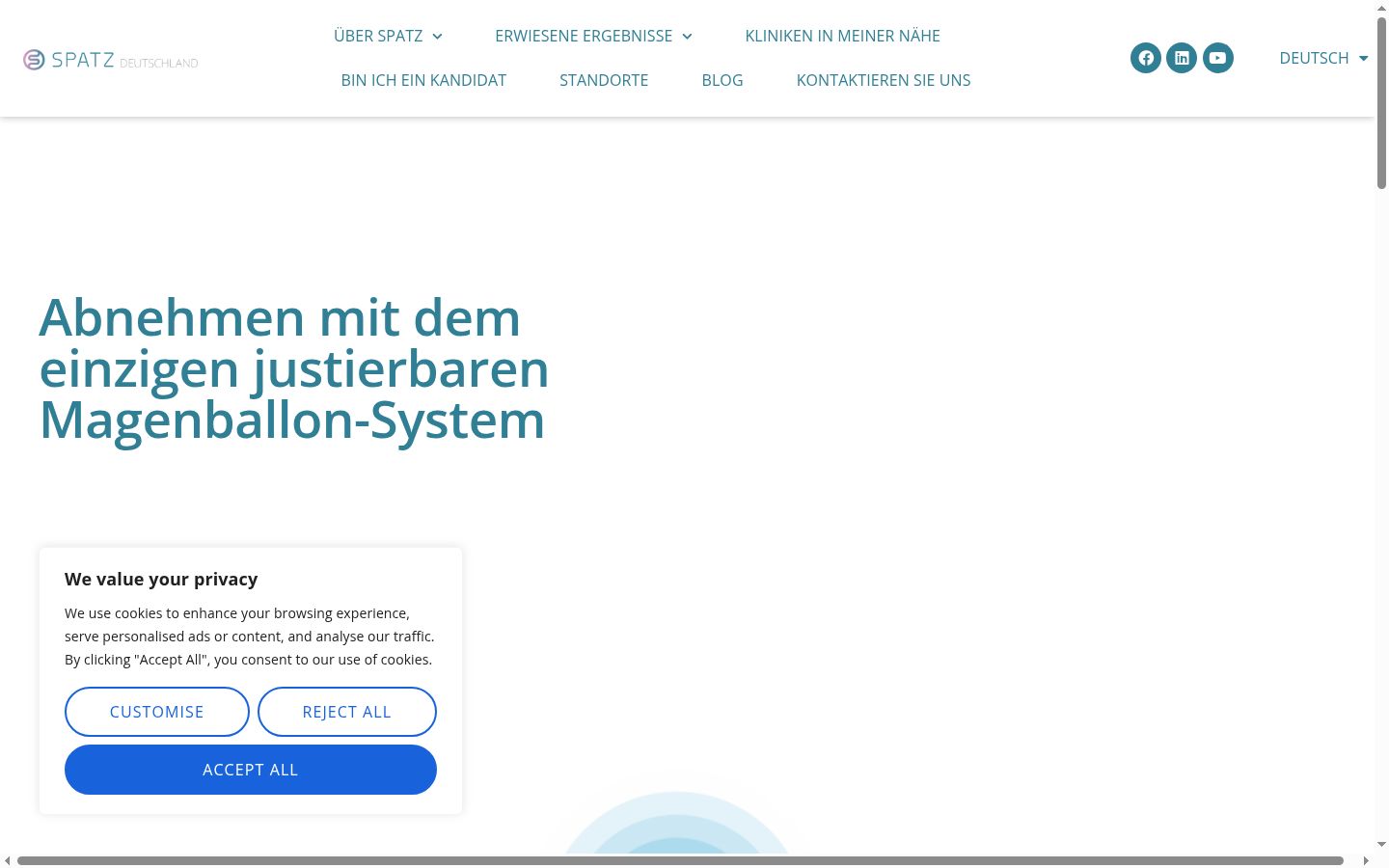Expand the Erwiesene Ergebnisse submenu chevron
Image resolution: width=1389 pixels, height=868 pixels.
tap(687, 37)
